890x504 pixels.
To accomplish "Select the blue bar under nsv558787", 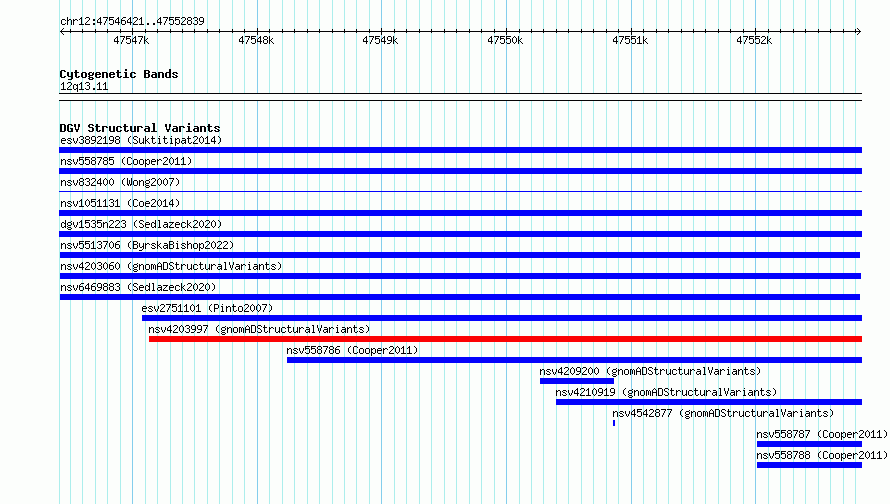I will (x=809, y=444).
